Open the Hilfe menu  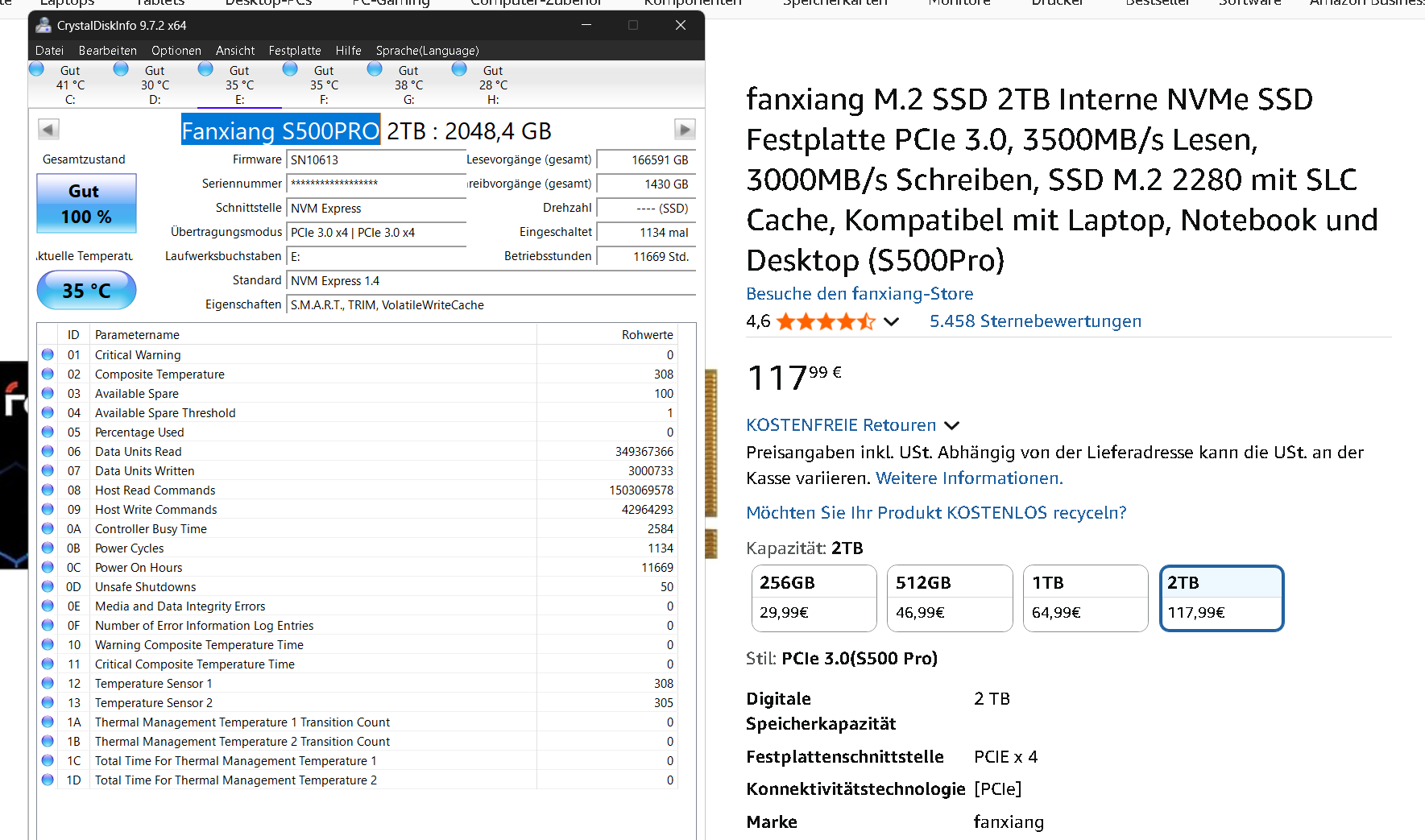[348, 50]
